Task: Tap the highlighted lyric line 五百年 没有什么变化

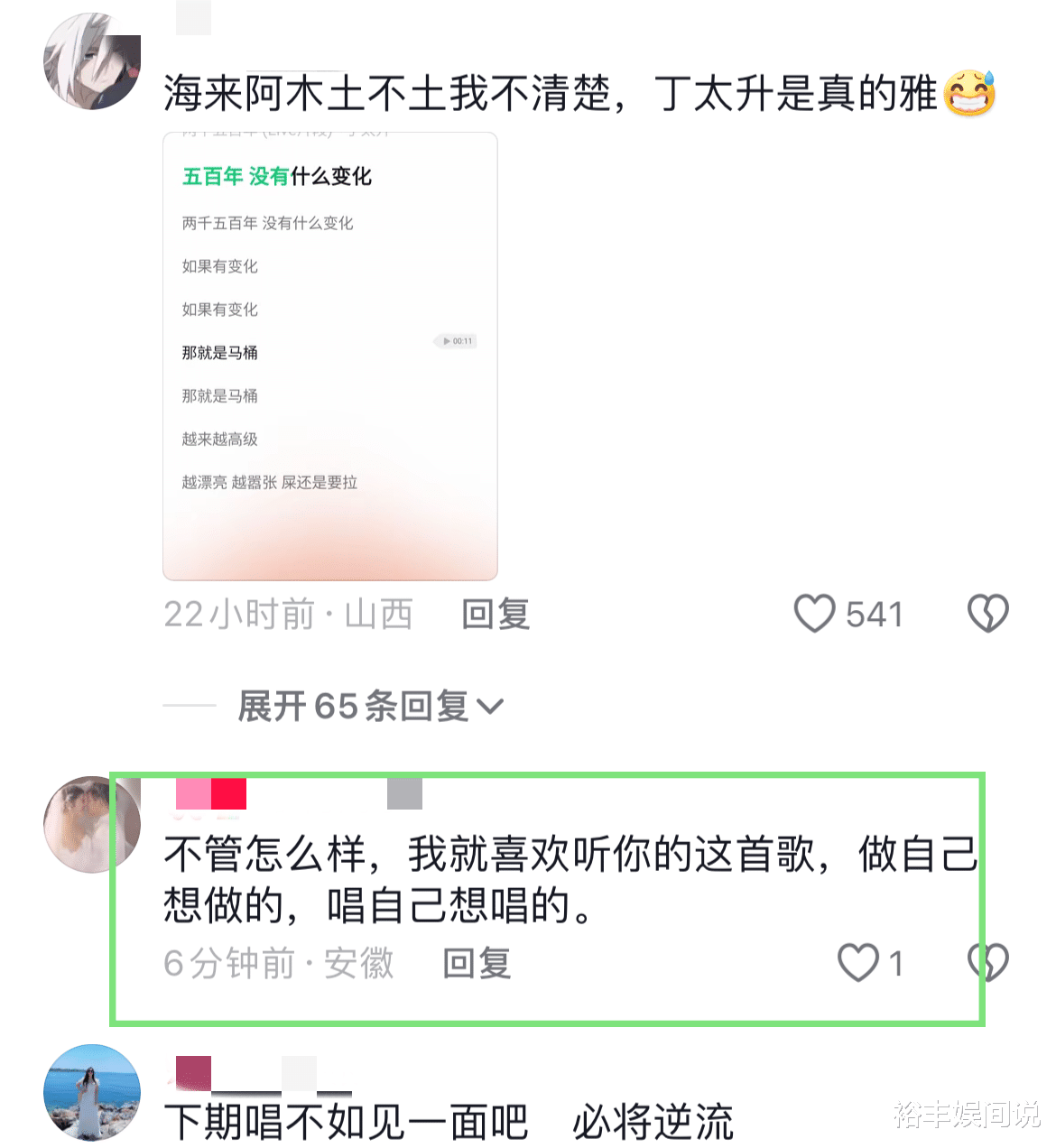Action: tap(277, 176)
